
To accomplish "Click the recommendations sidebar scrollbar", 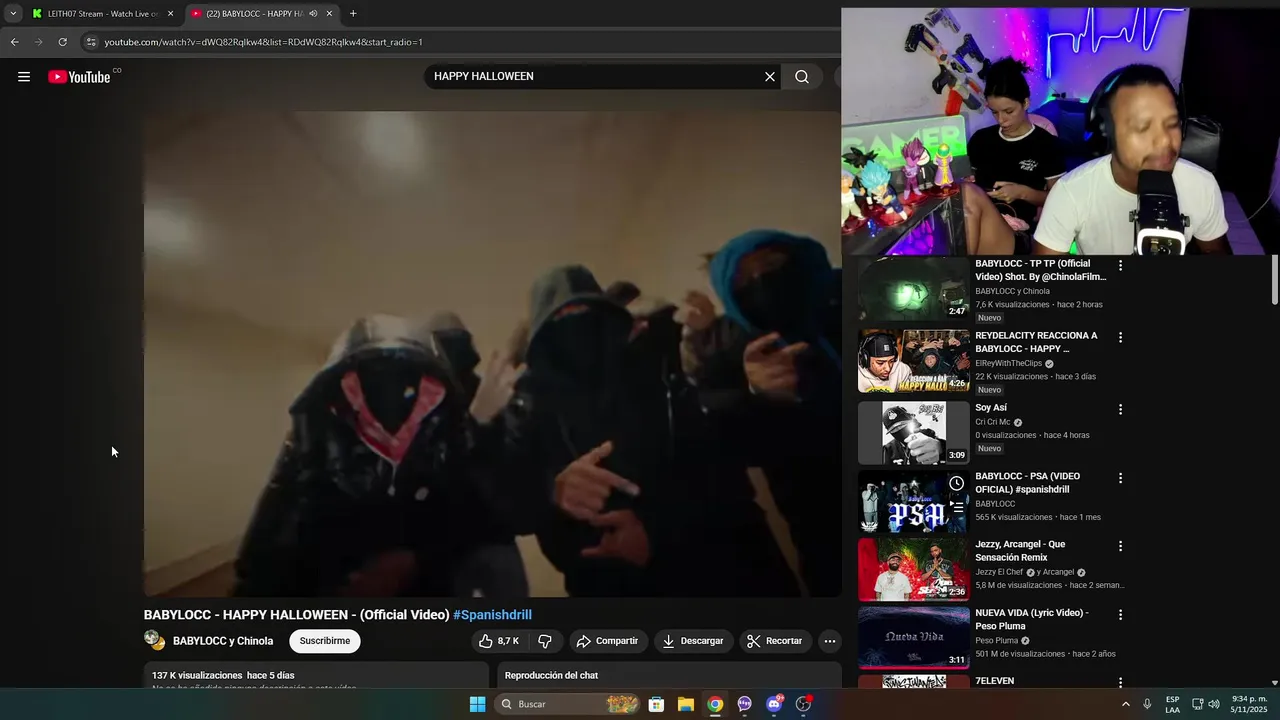I will pos(1275,280).
